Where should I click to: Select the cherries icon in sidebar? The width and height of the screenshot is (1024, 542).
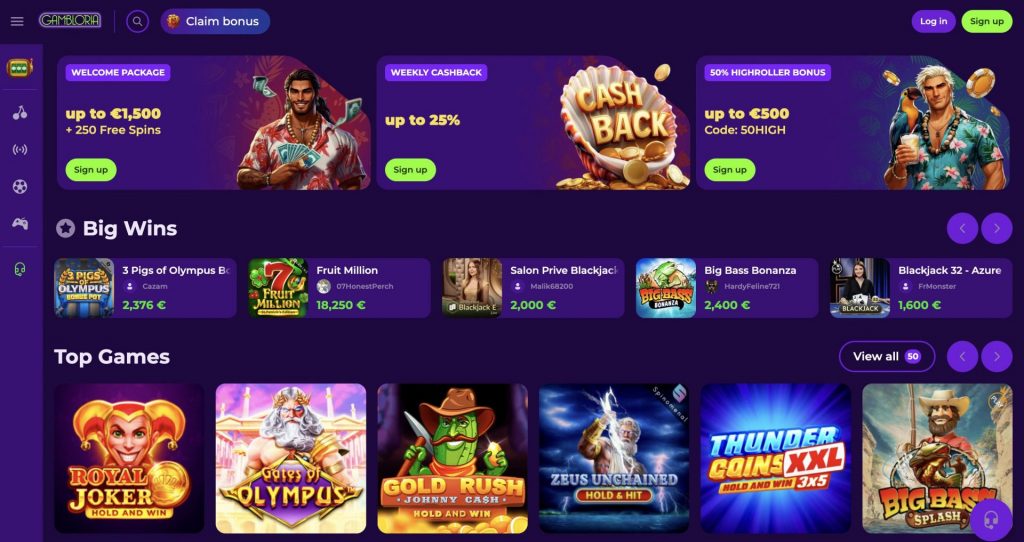(x=20, y=113)
